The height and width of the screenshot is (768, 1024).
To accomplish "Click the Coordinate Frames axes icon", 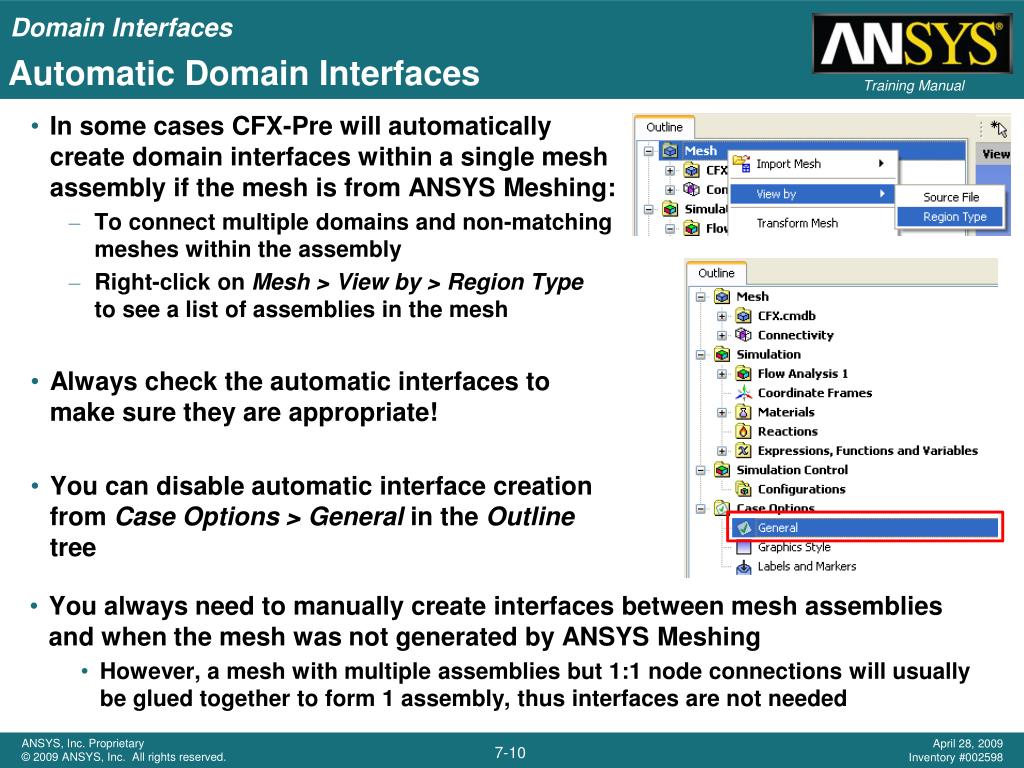I will coord(743,393).
